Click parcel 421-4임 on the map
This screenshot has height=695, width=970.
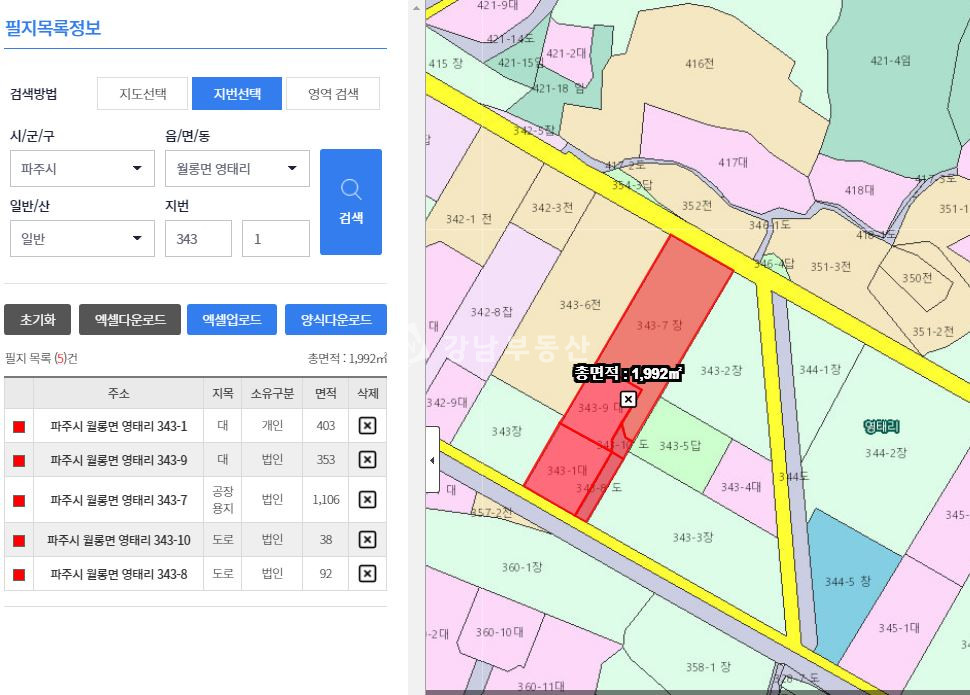click(x=890, y=61)
